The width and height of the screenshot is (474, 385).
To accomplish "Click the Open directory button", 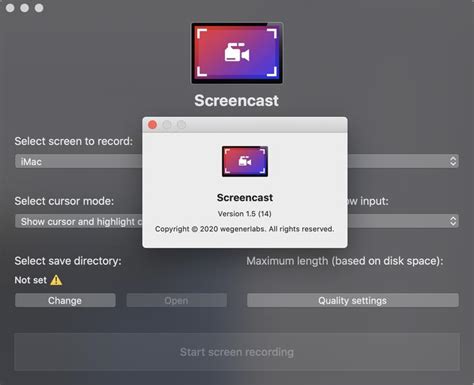I will 176,300.
